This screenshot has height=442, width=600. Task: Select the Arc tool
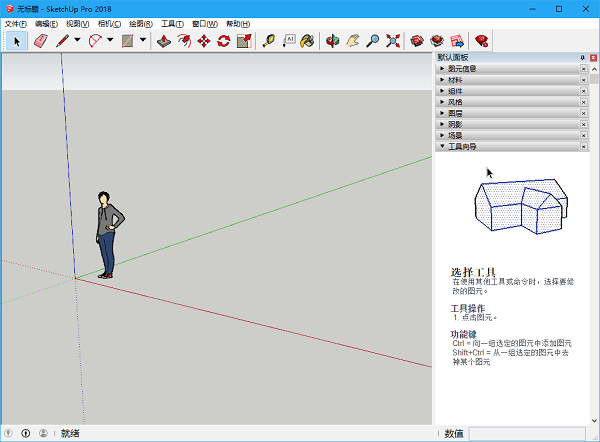(95, 41)
